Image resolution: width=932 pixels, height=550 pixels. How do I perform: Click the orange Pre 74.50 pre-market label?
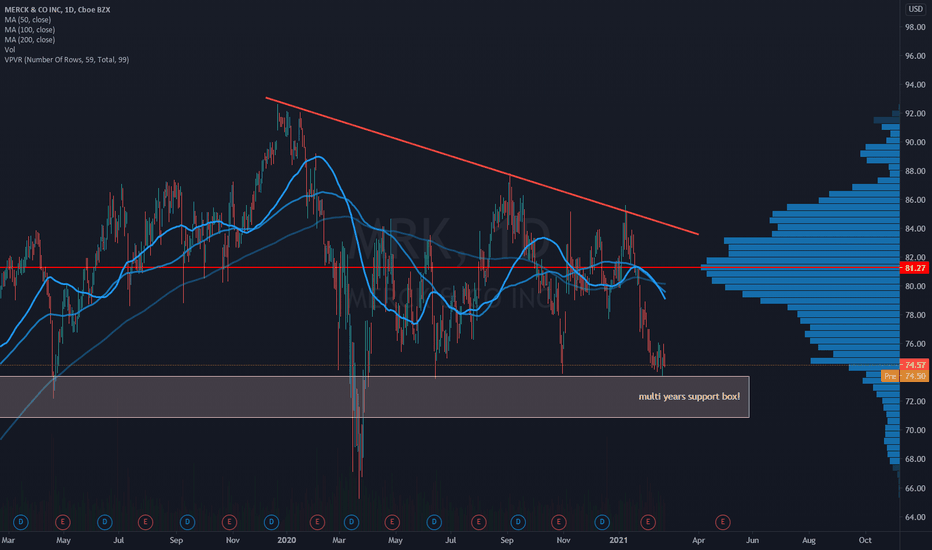click(905, 376)
